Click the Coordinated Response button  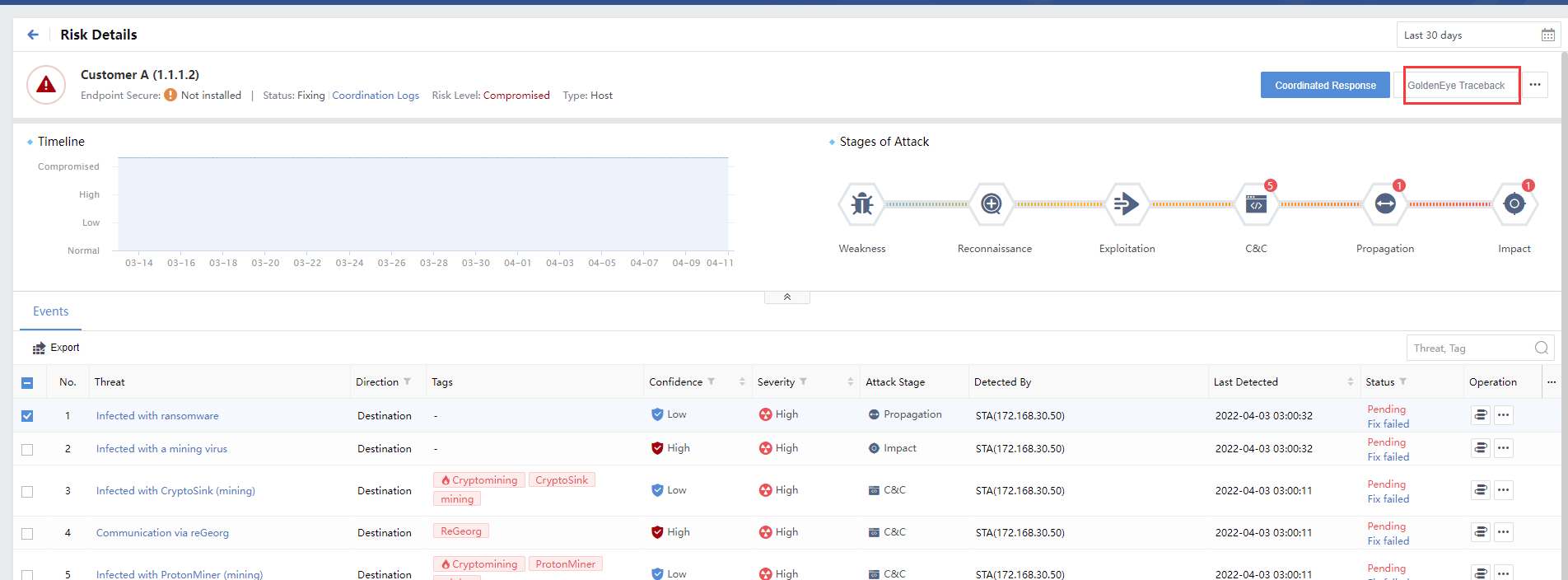[x=1324, y=86]
